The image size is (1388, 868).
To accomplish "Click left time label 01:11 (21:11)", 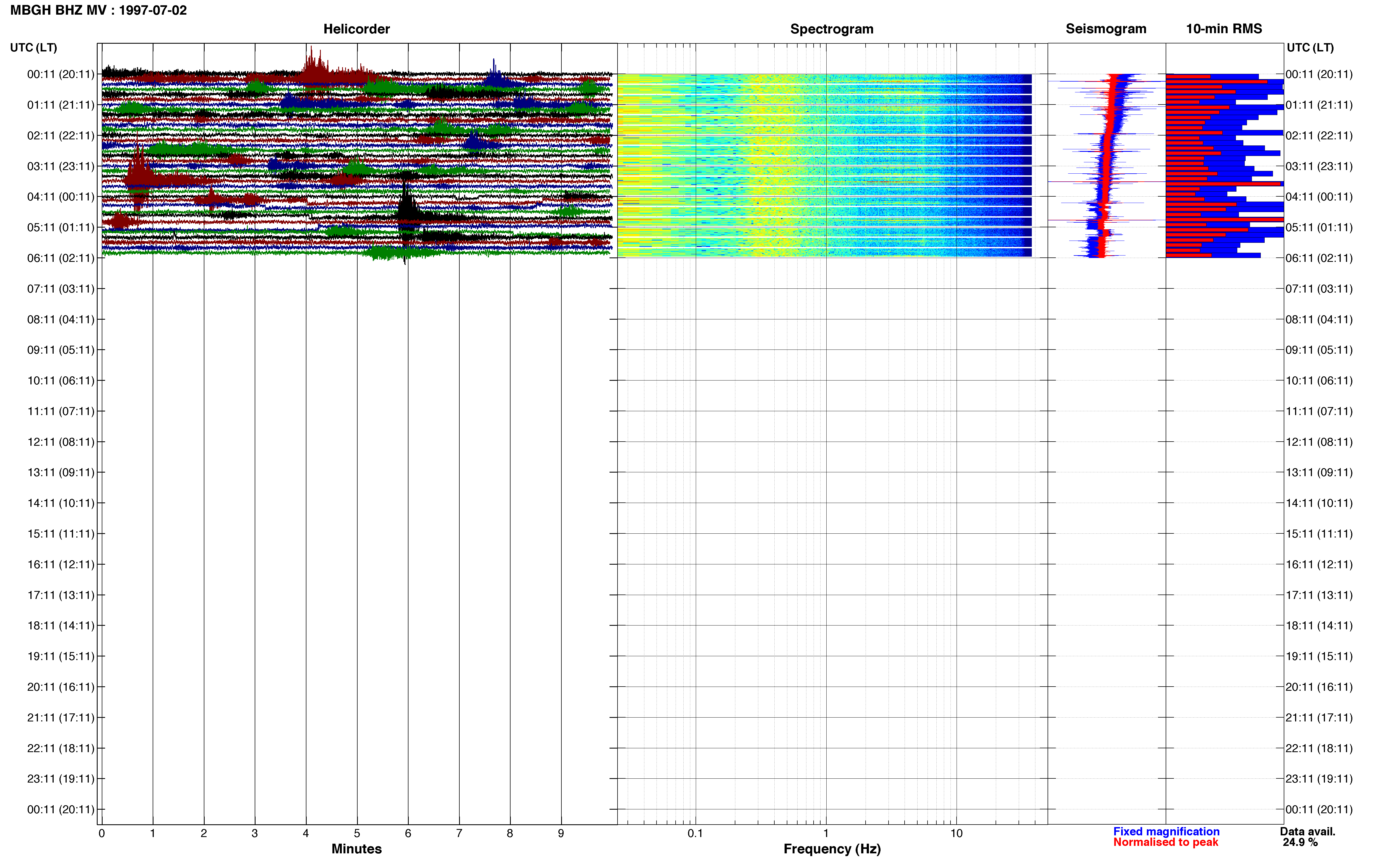I will click(61, 105).
